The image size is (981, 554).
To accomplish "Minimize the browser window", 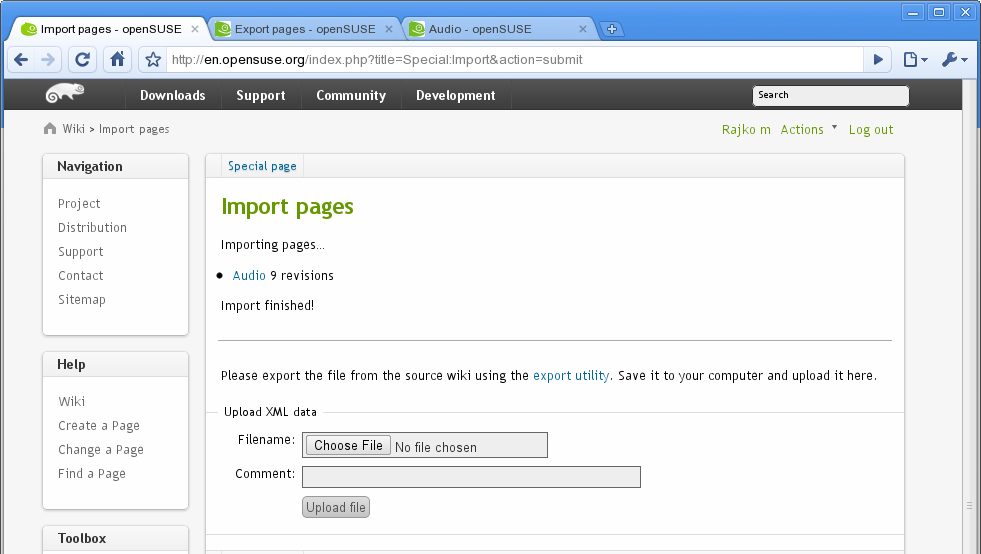I will point(913,12).
